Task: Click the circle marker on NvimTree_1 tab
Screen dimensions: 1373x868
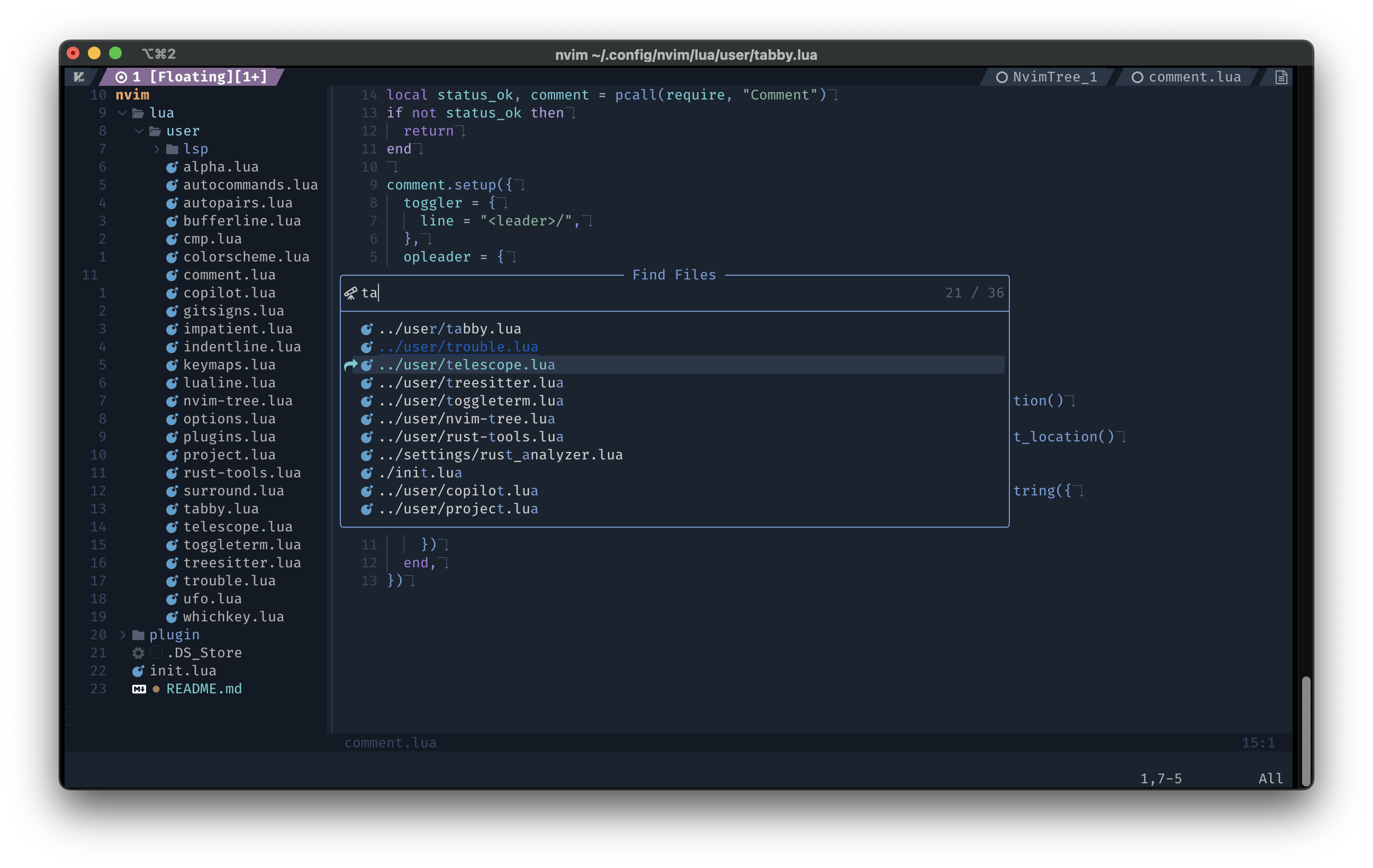Action: click(x=1001, y=77)
